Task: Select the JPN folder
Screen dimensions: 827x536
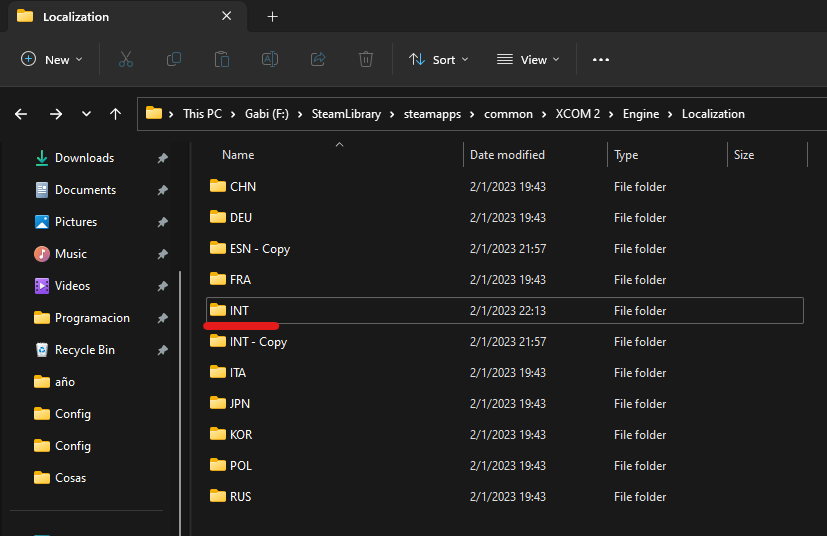Action: [505, 404]
